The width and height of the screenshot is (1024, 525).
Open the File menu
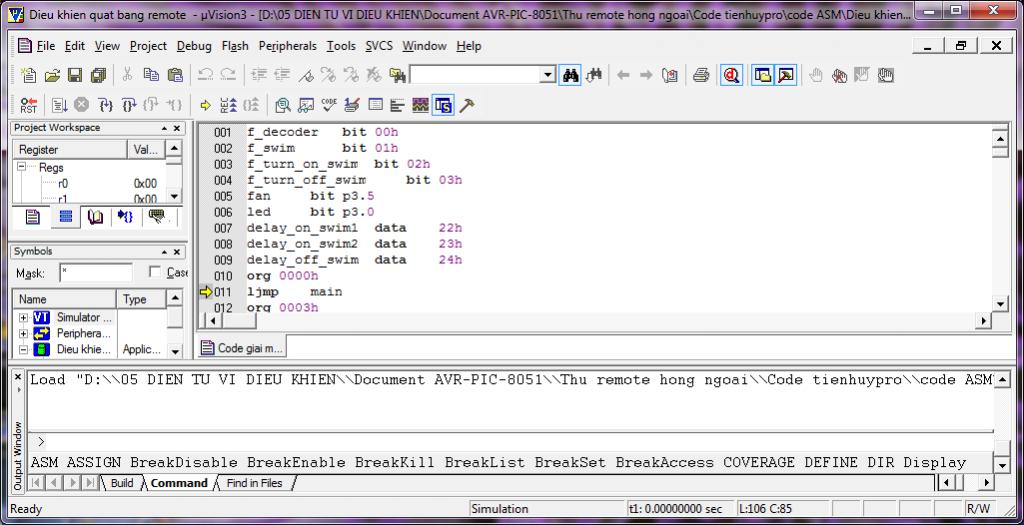[46, 46]
